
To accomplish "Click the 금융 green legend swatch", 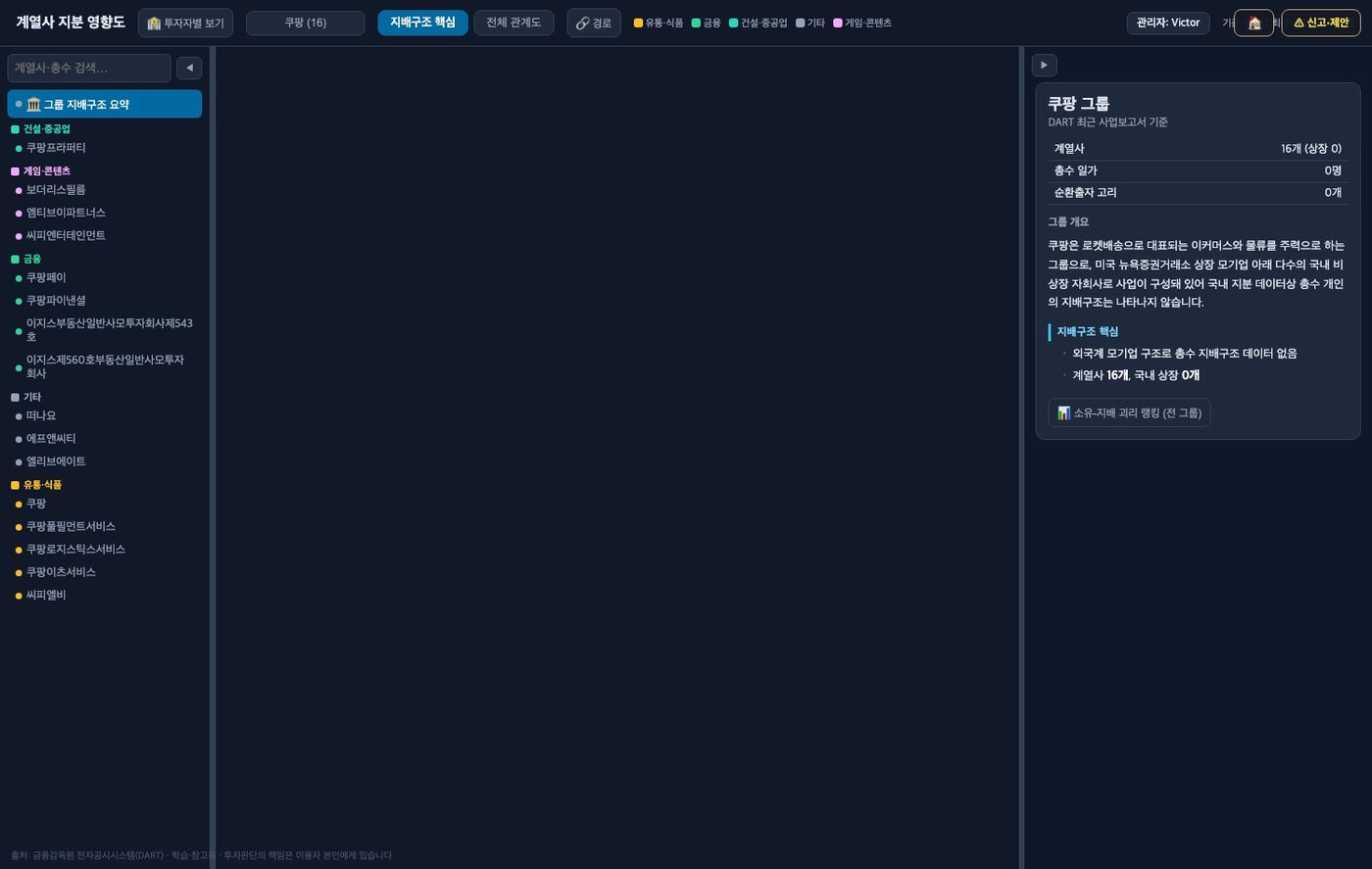I will pyautogui.click(x=696, y=23).
